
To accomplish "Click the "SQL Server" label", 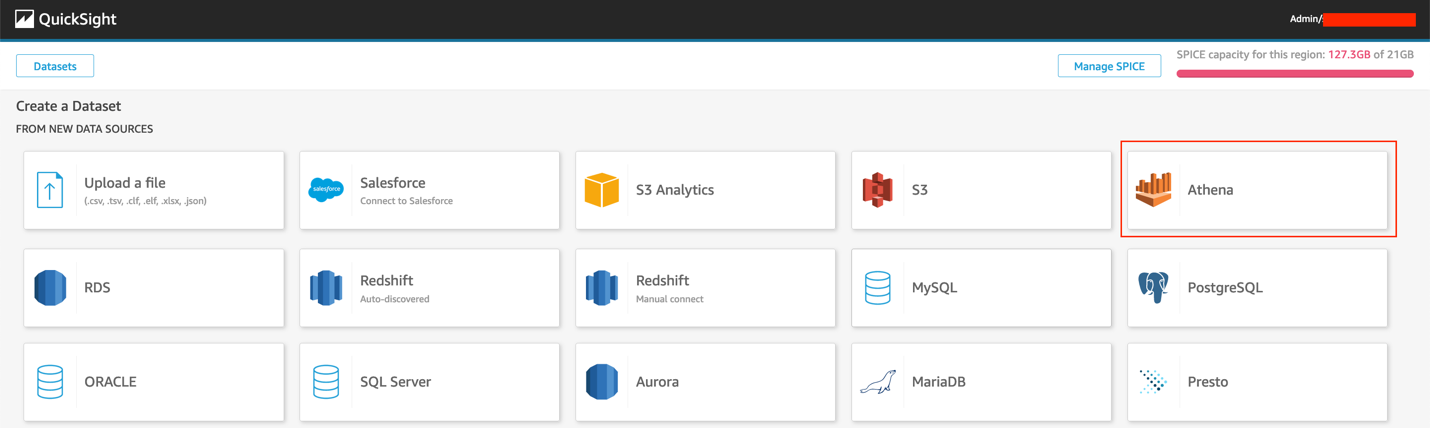I will point(396,382).
